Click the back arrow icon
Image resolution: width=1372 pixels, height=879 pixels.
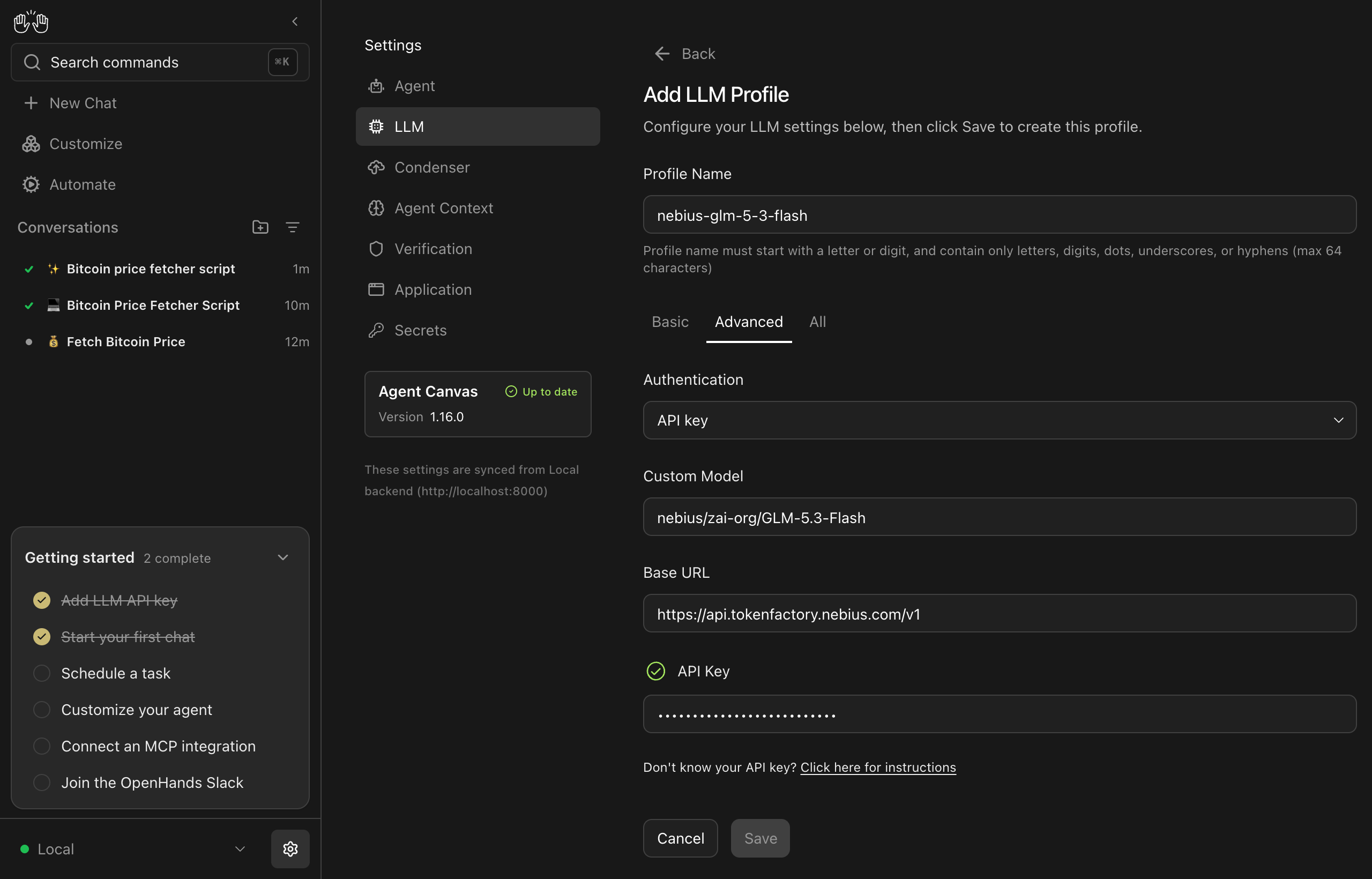click(662, 54)
